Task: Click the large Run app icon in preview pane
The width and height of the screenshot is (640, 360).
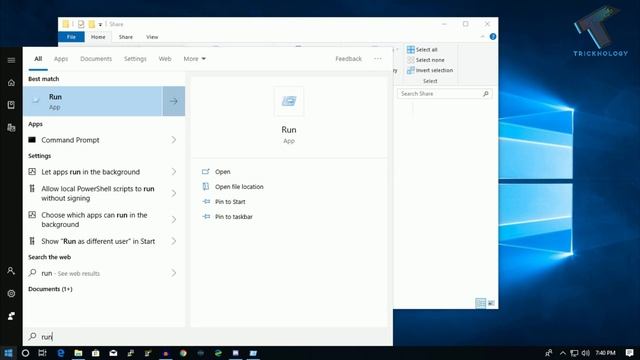Action: (289, 101)
